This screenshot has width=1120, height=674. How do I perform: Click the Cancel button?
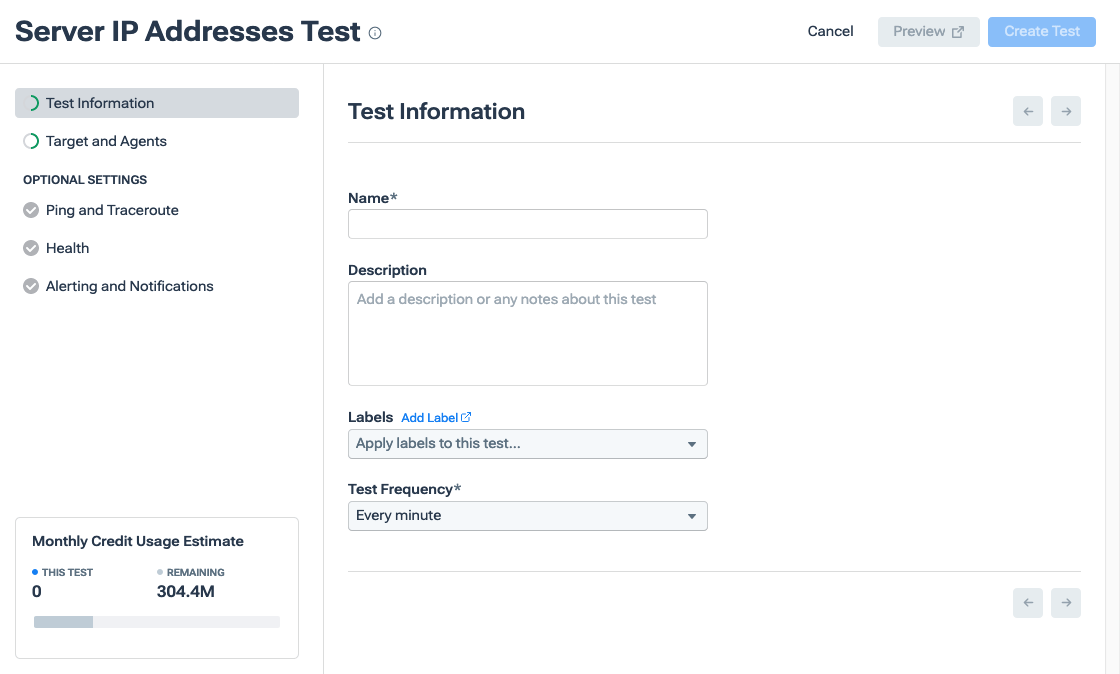pyautogui.click(x=830, y=31)
